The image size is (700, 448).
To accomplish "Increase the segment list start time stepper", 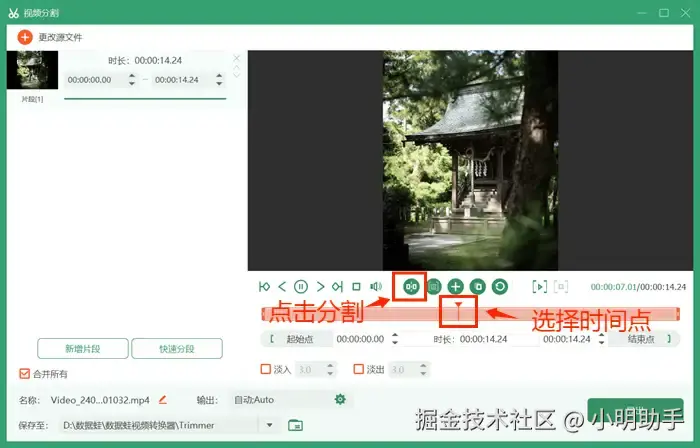I will point(132,76).
